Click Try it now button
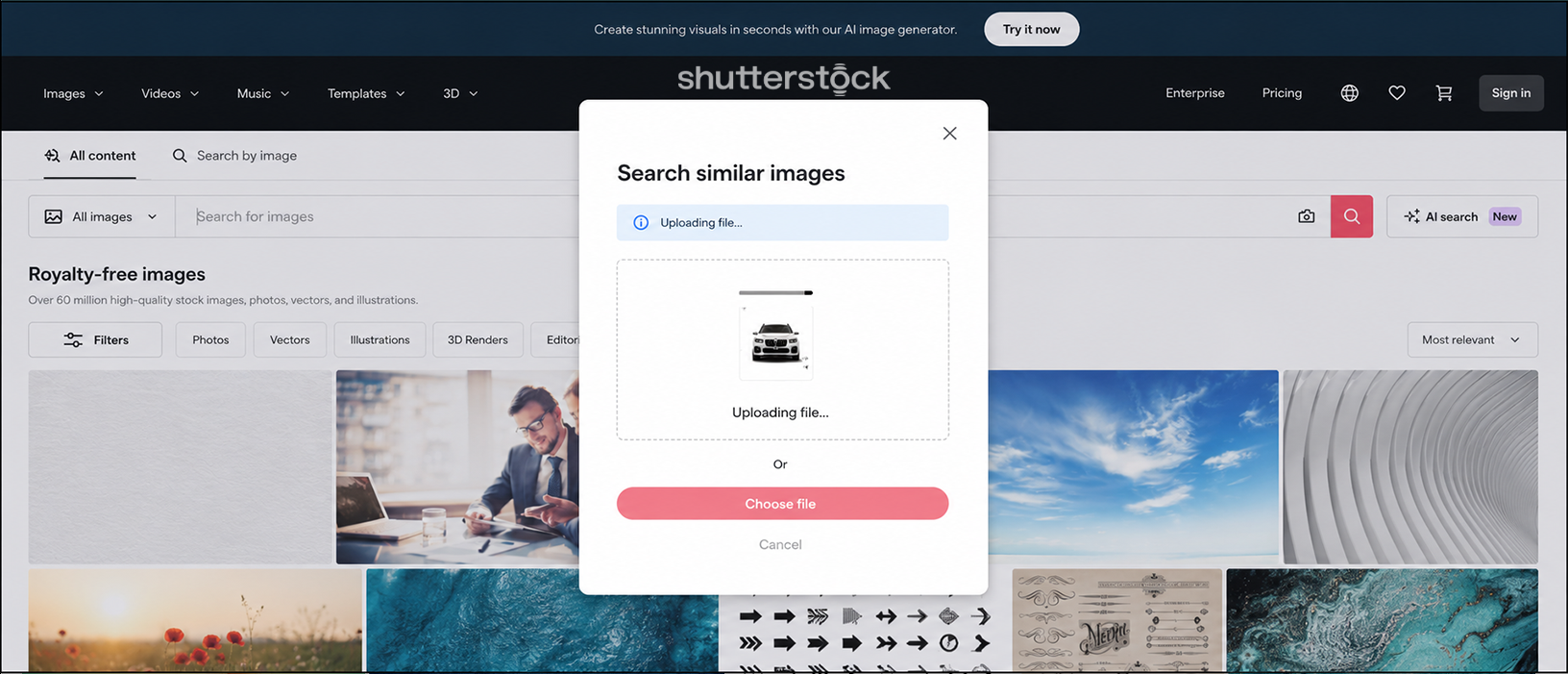The height and width of the screenshot is (674, 1568). point(1031,29)
